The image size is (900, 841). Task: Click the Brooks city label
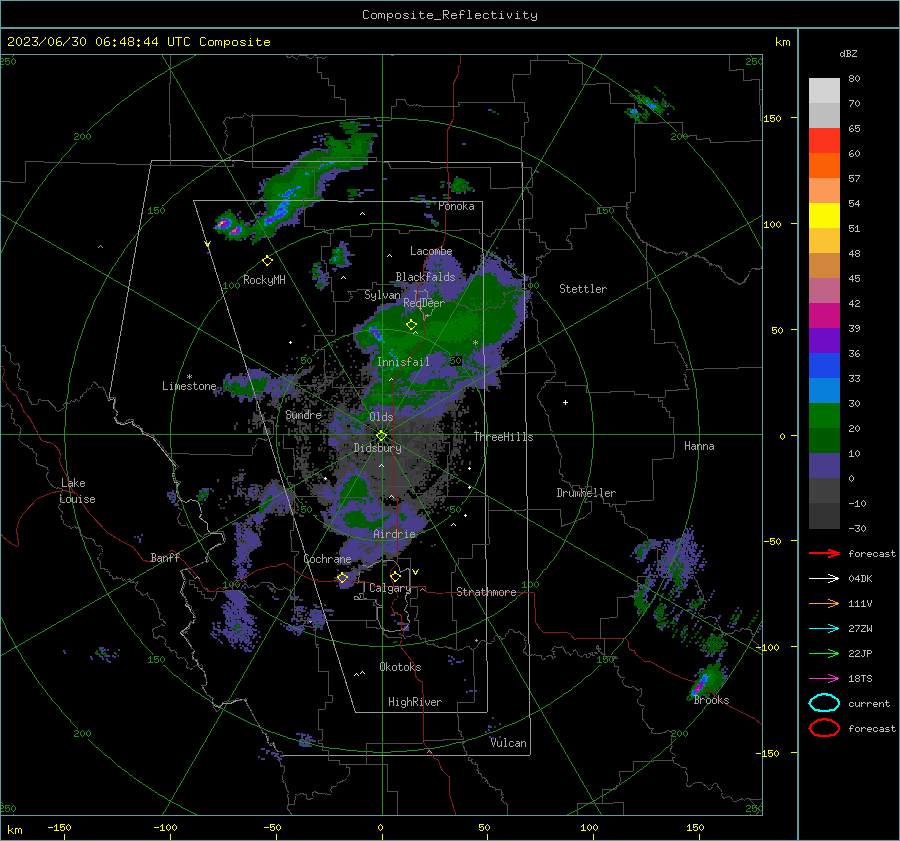tap(711, 700)
